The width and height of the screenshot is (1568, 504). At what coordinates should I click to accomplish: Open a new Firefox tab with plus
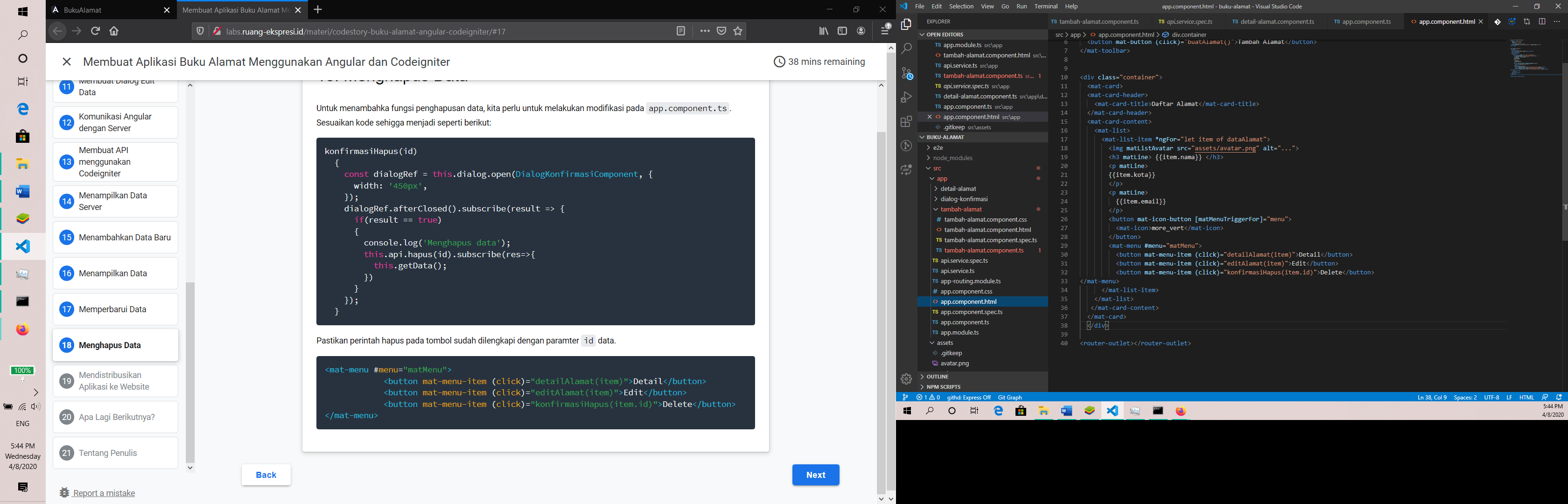tap(318, 10)
